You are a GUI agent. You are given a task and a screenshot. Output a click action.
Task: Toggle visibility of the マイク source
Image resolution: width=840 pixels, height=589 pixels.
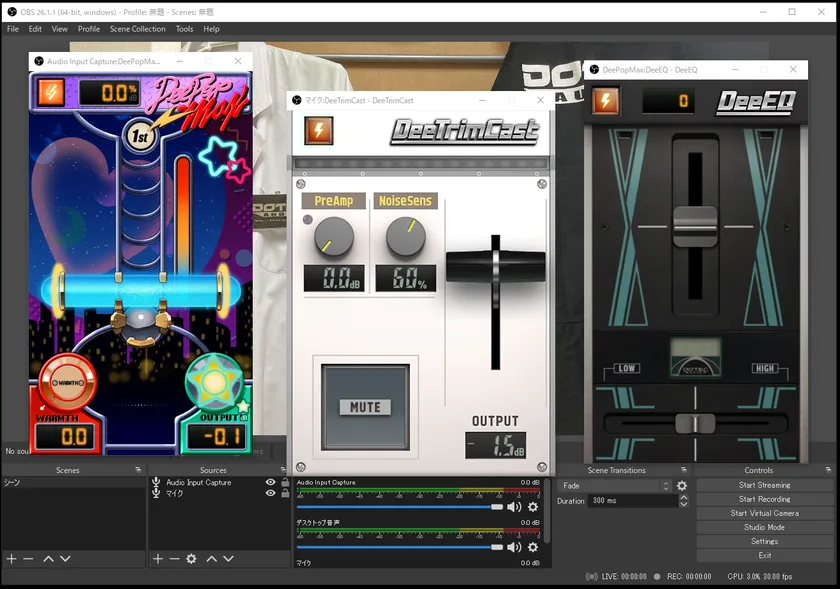coord(270,493)
